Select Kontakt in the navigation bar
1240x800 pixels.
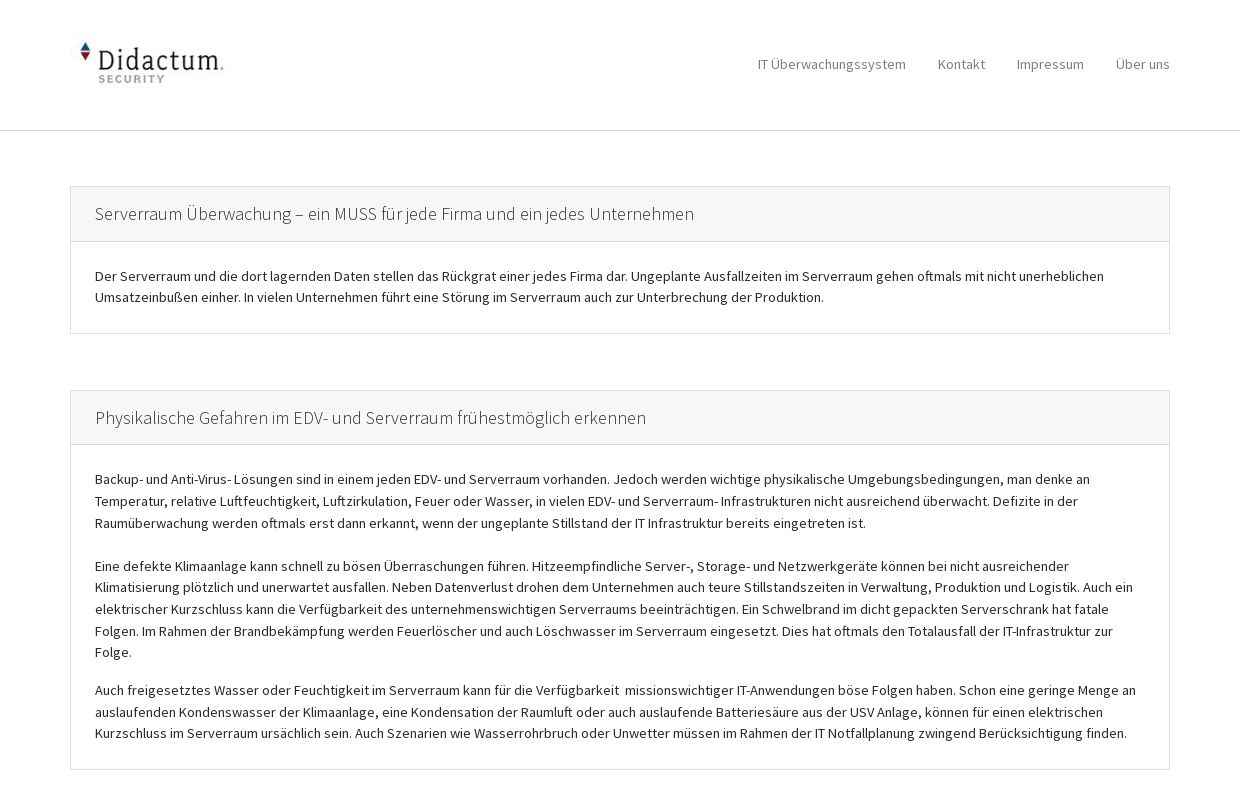(x=961, y=64)
